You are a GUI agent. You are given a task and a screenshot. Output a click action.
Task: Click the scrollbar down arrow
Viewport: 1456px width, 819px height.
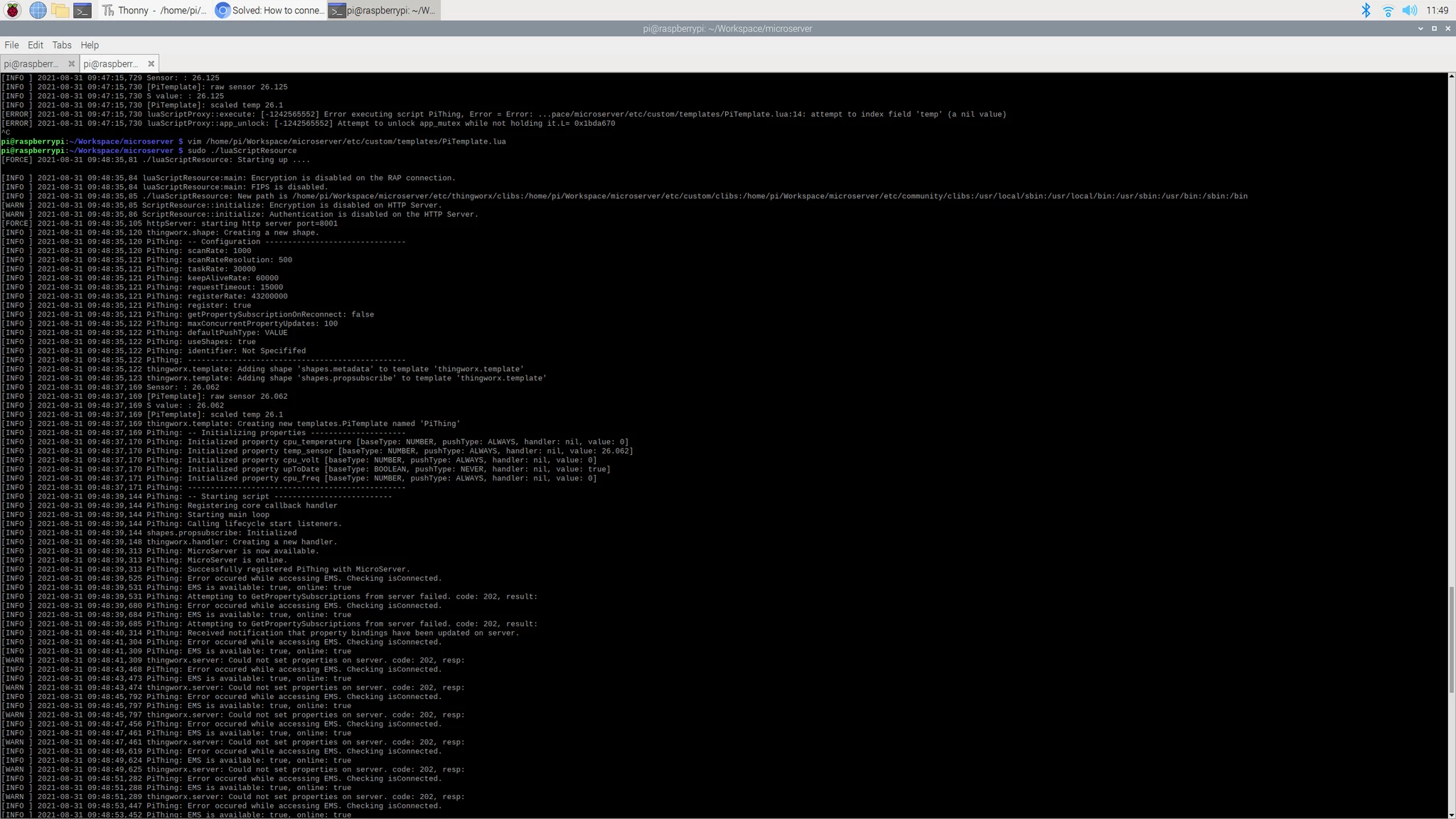[x=1451, y=815]
